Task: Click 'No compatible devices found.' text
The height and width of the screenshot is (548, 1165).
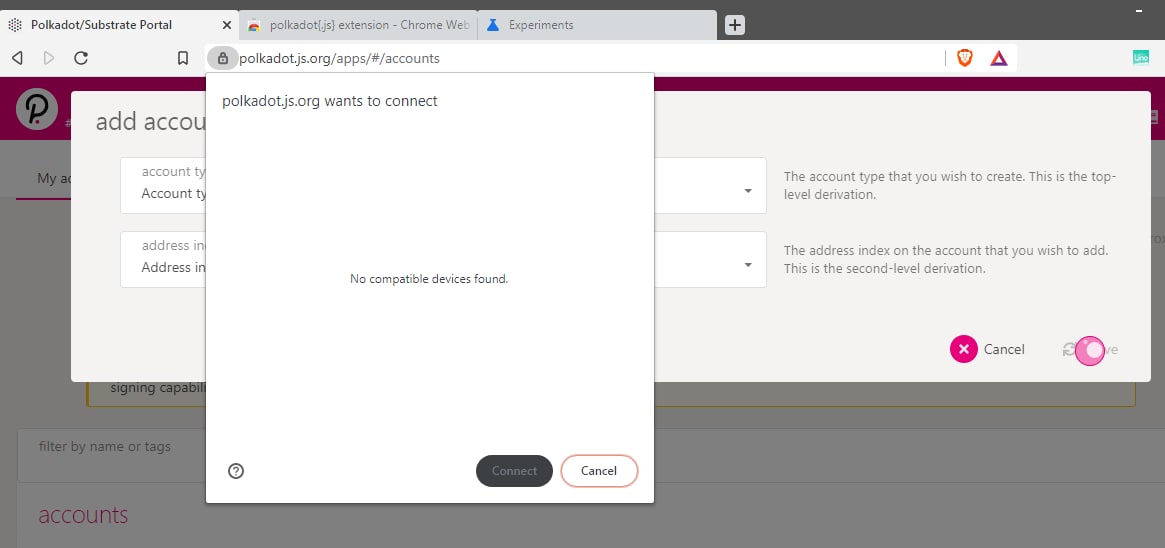Action: [429, 280]
